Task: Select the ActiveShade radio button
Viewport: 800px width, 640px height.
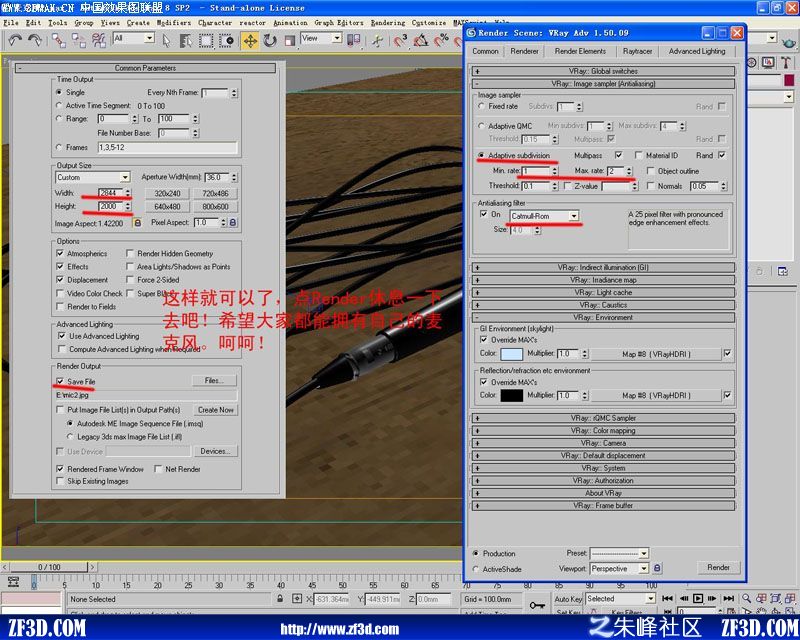Action: 476,569
